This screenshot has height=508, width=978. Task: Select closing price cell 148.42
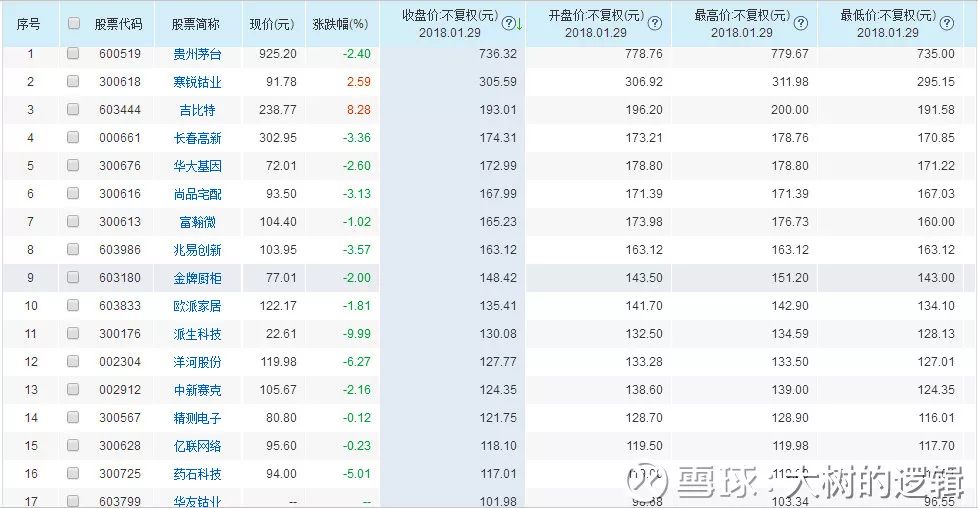click(x=498, y=278)
